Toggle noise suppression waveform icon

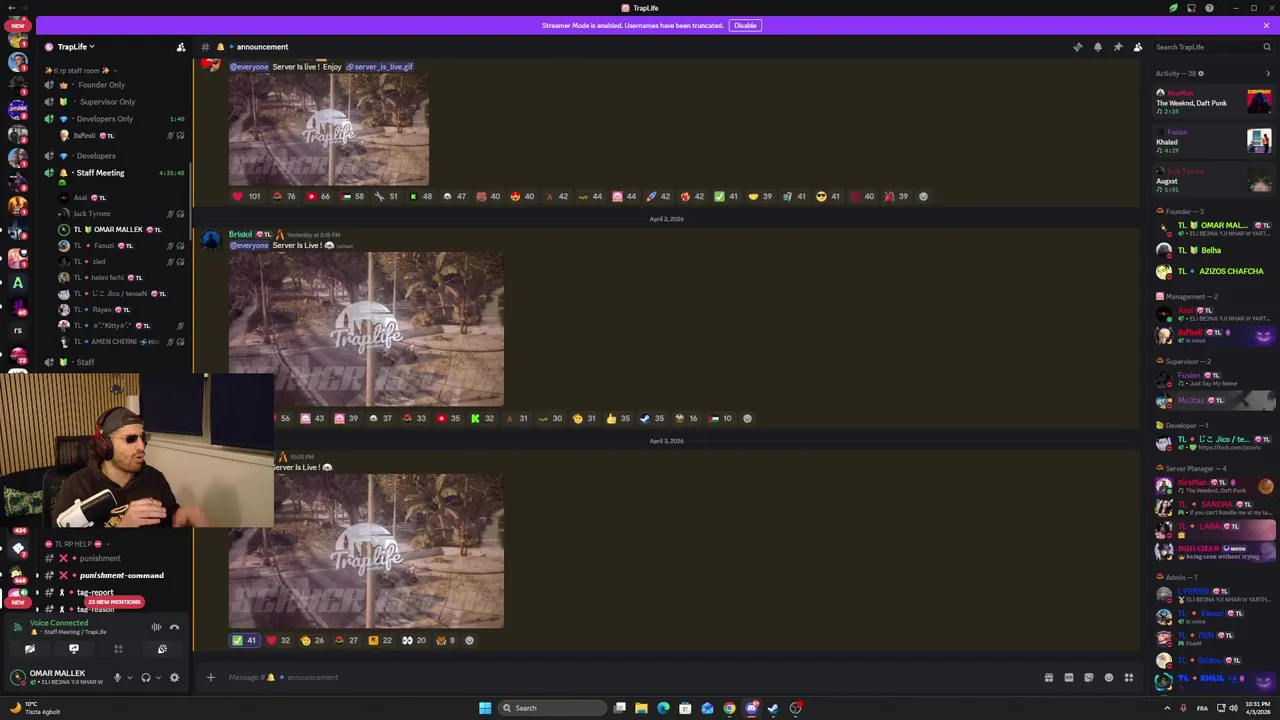156,627
